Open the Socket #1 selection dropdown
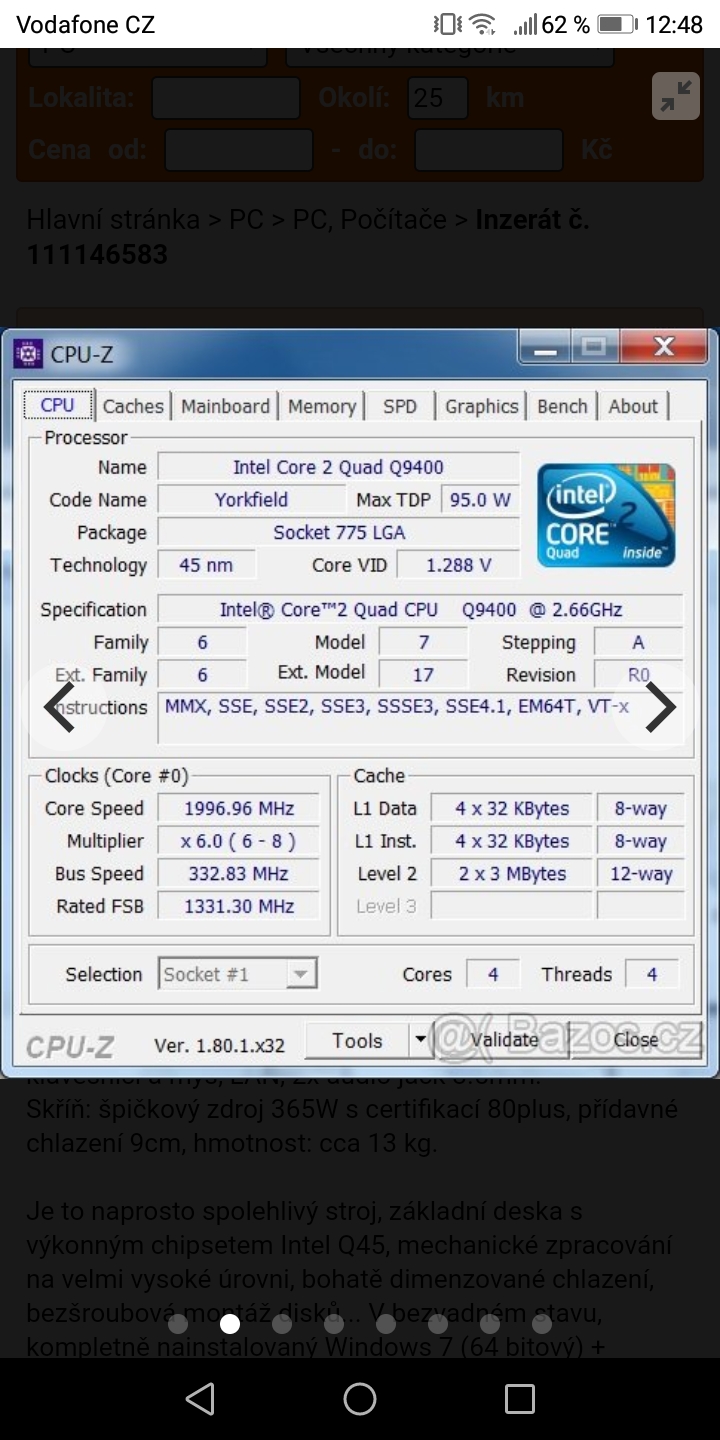 pyautogui.click(x=238, y=973)
